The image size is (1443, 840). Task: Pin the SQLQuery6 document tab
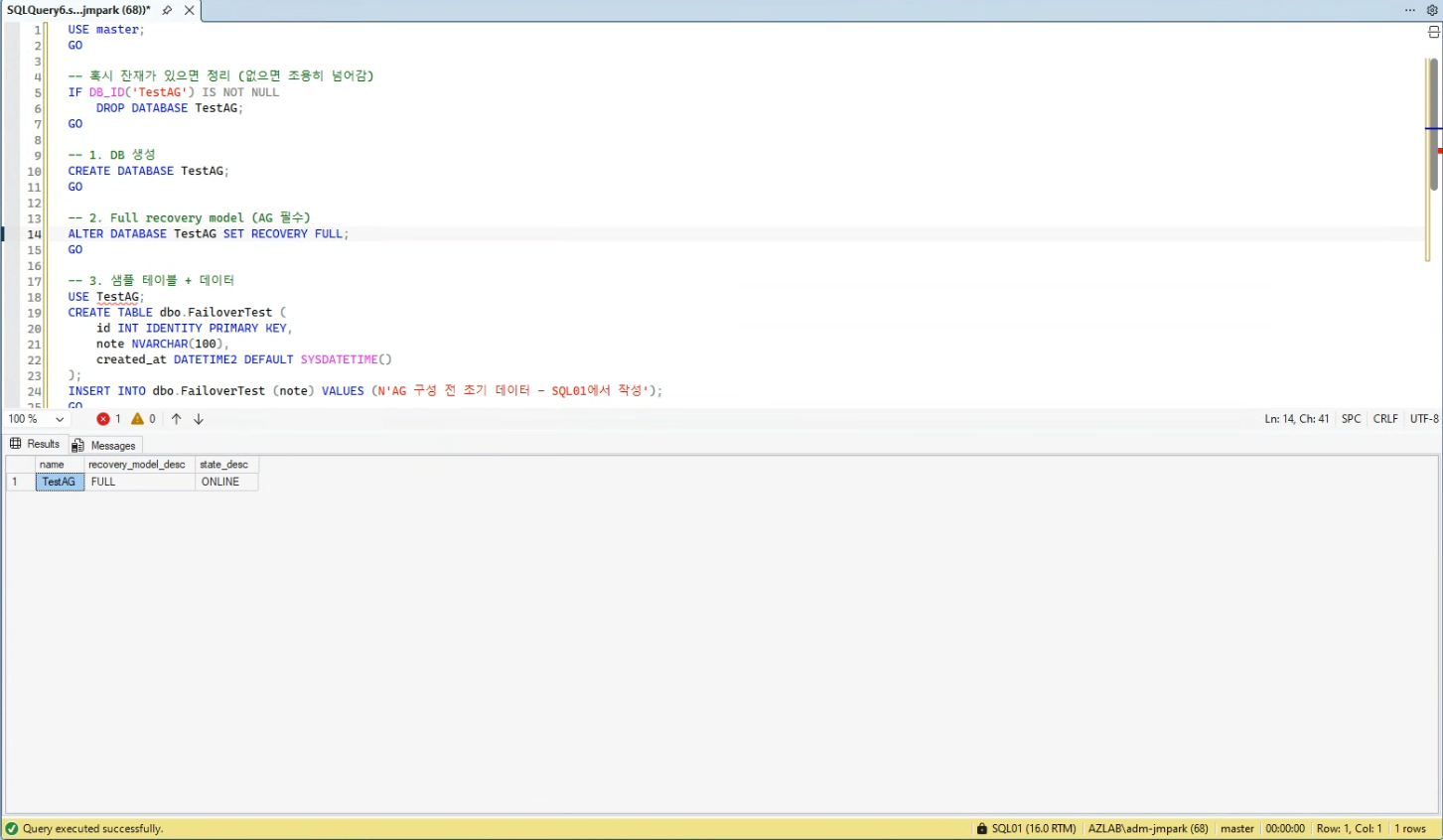(x=167, y=10)
